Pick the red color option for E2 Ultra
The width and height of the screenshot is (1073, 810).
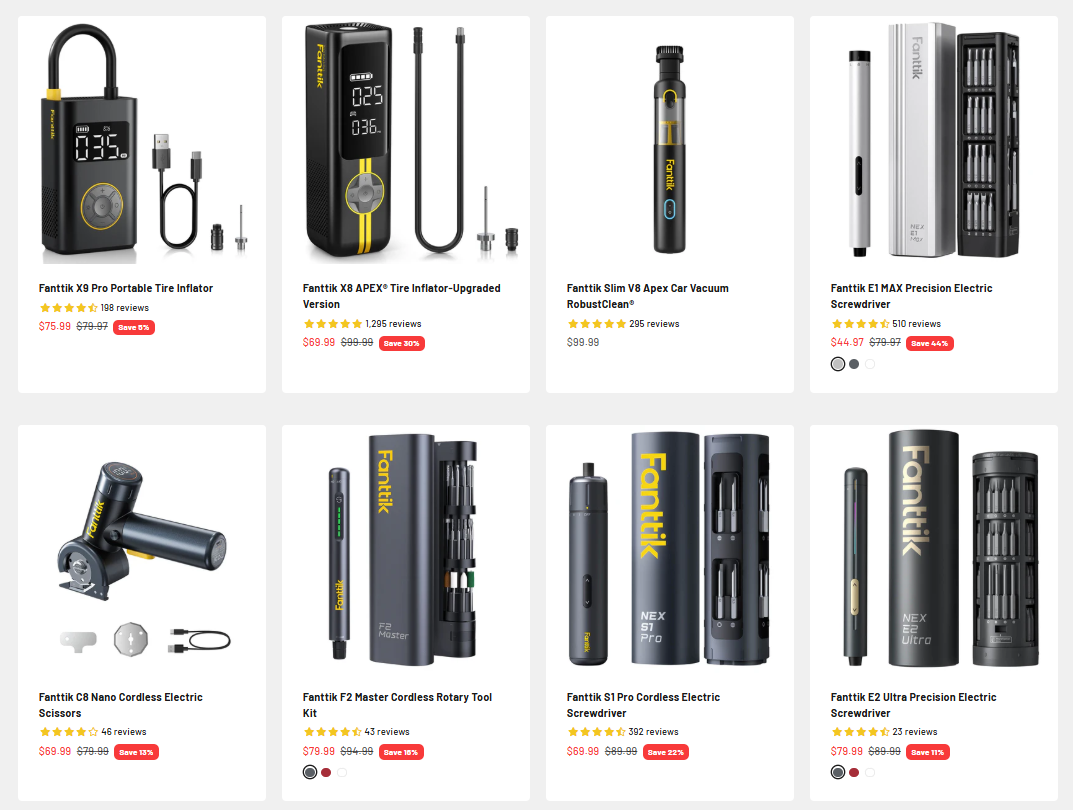[854, 772]
